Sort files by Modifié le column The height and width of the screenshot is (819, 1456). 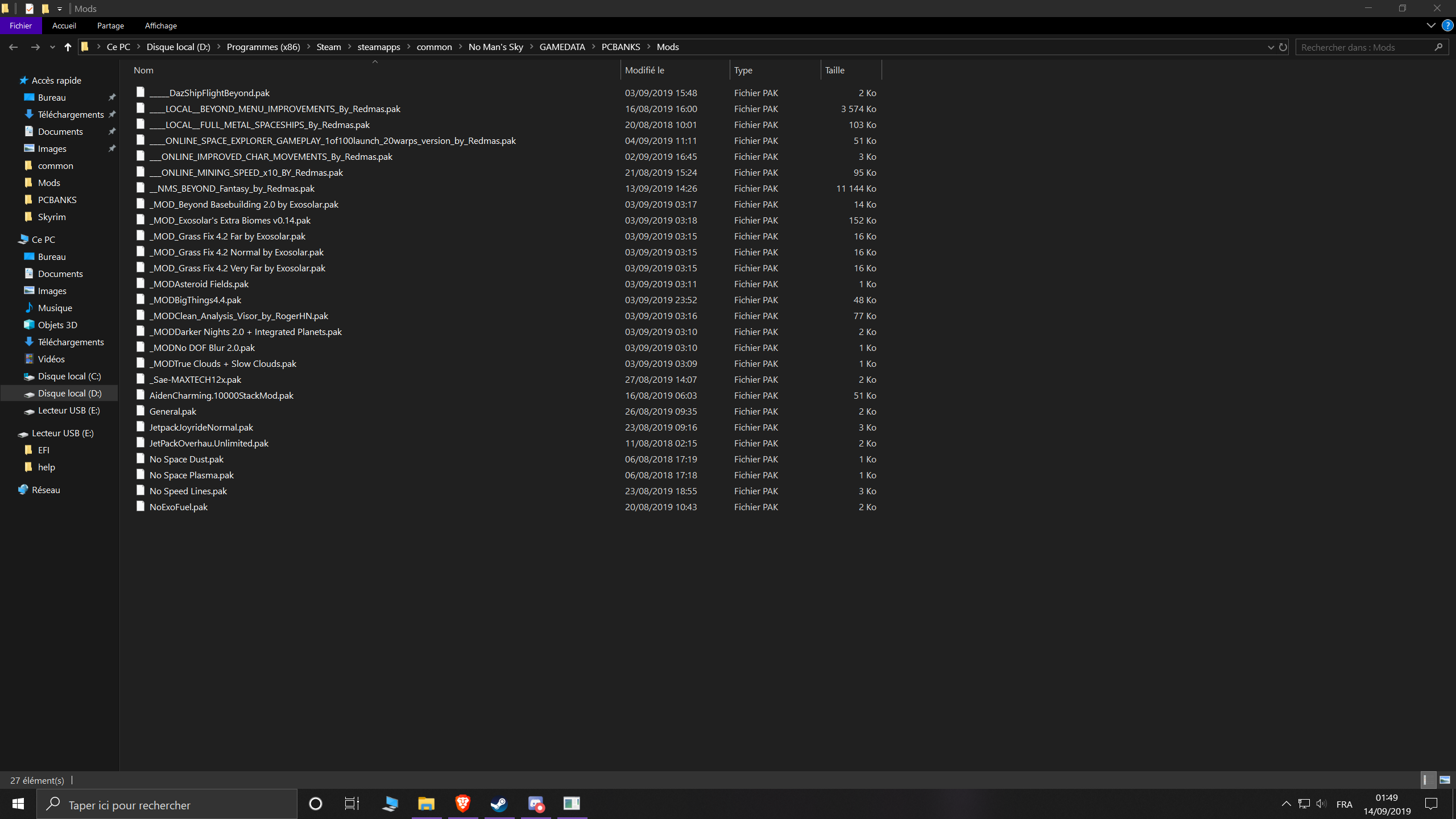(x=675, y=70)
